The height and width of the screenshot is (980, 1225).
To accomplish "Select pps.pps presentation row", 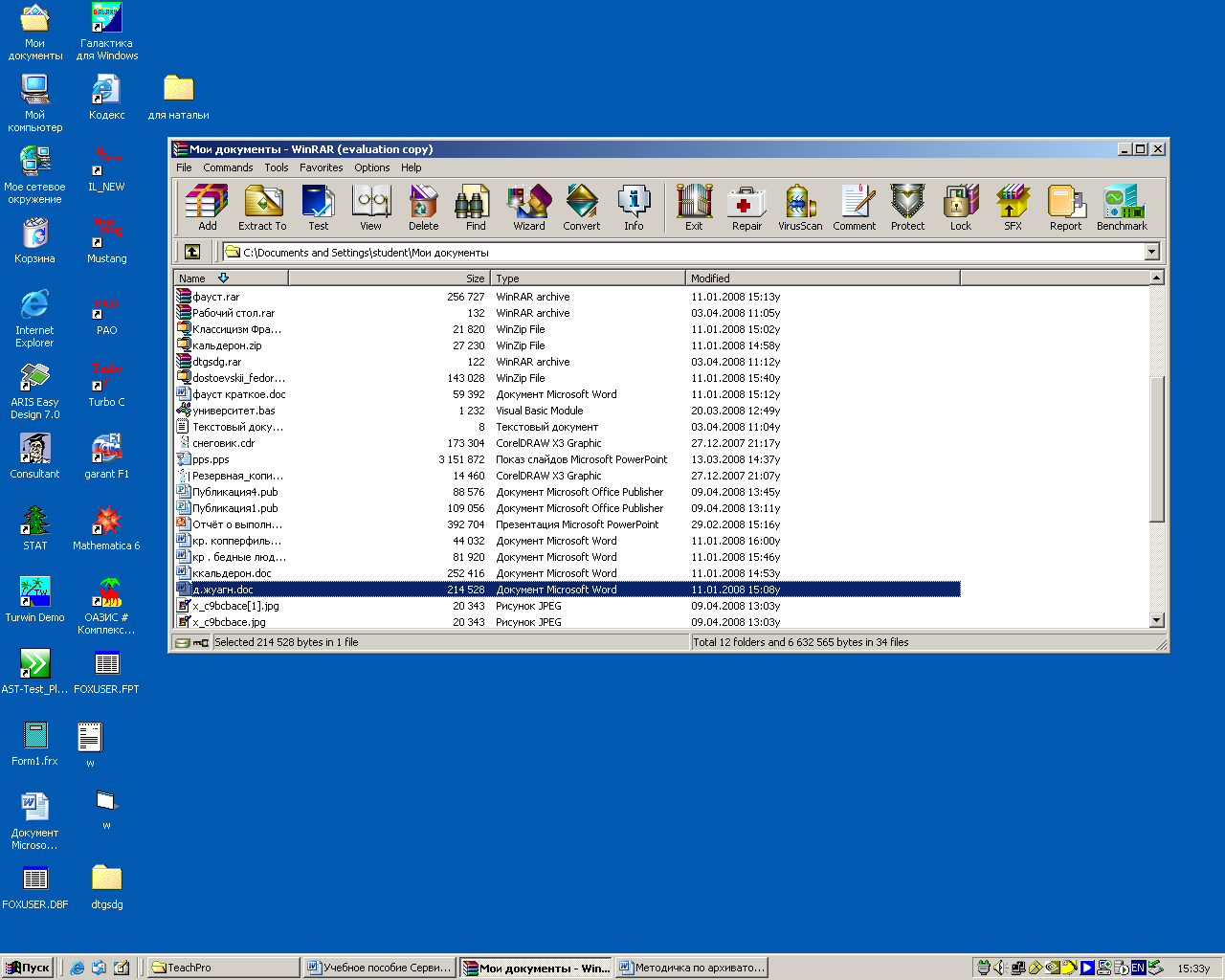I will point(568,459).
